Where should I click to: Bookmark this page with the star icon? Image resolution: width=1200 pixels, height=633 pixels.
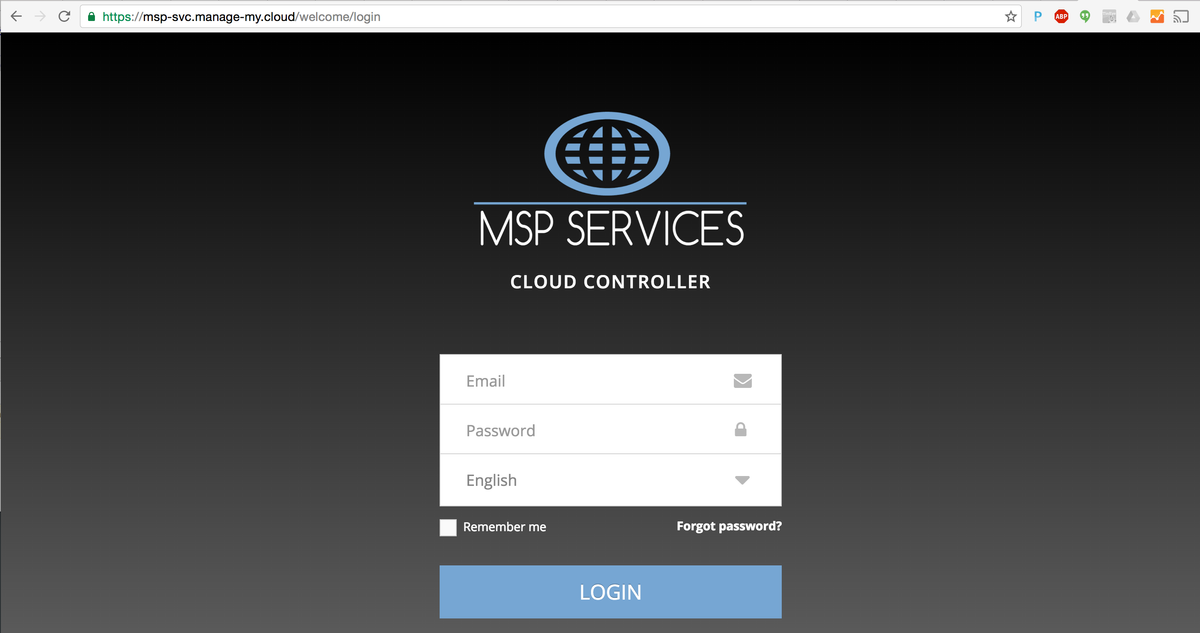coord(1010,16)
